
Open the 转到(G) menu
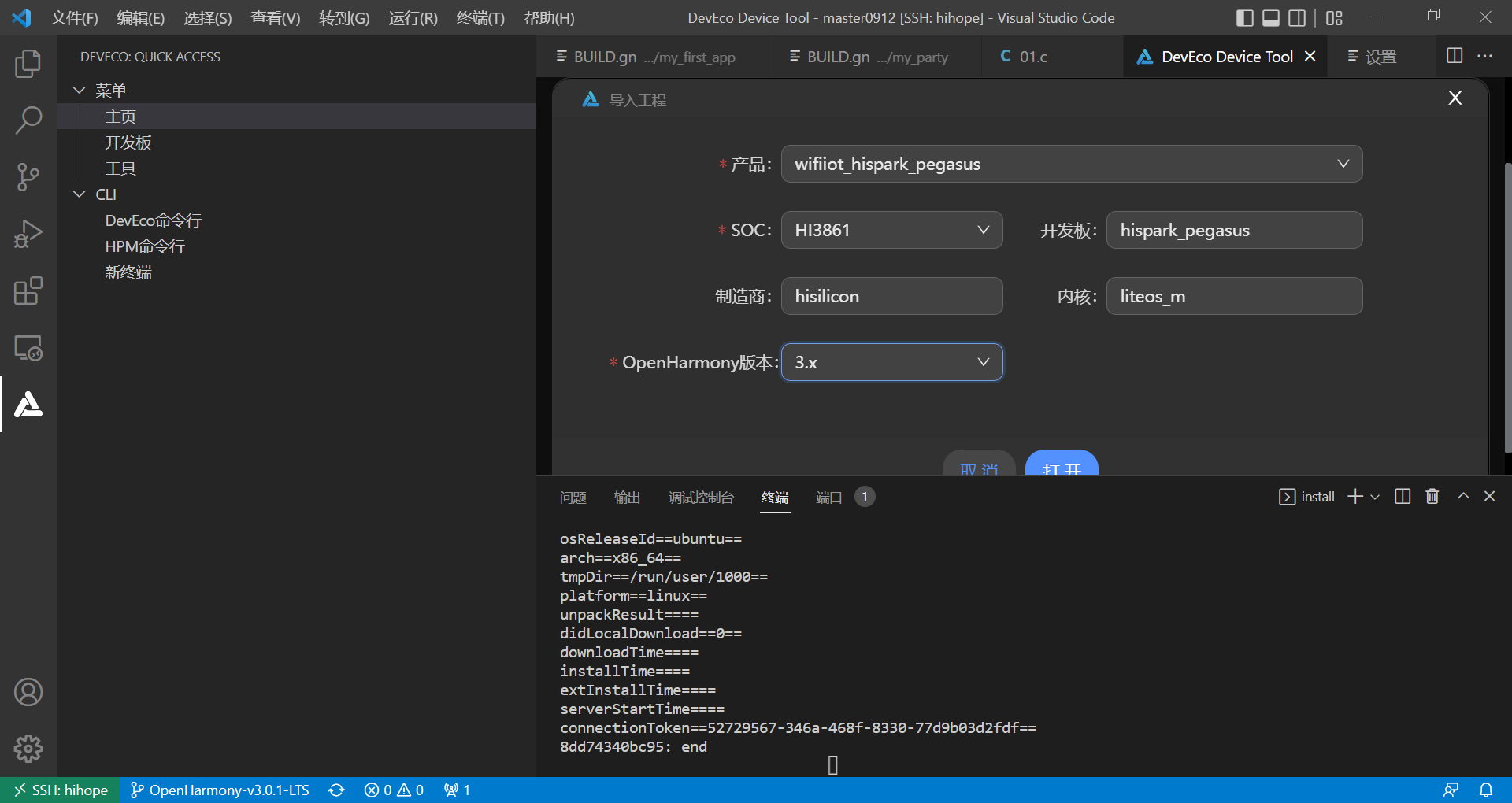pyautogui.click(x=344, y=17)
